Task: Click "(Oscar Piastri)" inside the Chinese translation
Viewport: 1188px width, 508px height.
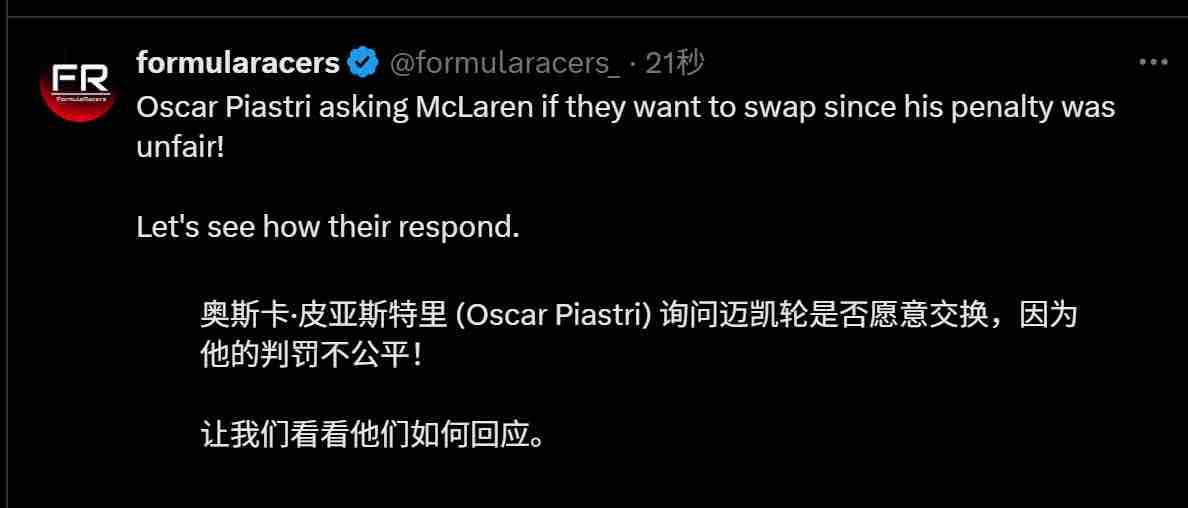Action: (x=554, y=316)
